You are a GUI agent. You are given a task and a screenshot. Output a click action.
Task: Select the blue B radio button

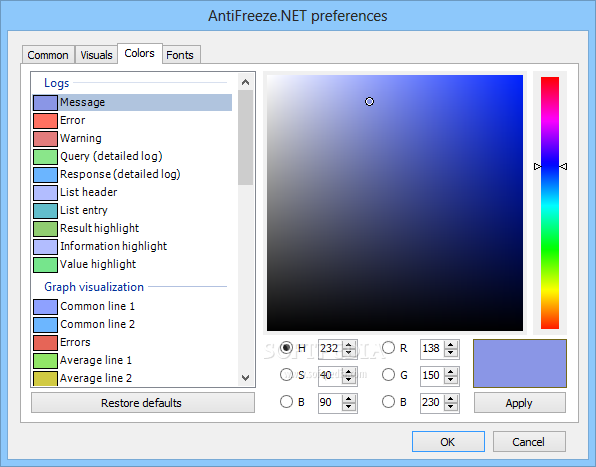388,402
